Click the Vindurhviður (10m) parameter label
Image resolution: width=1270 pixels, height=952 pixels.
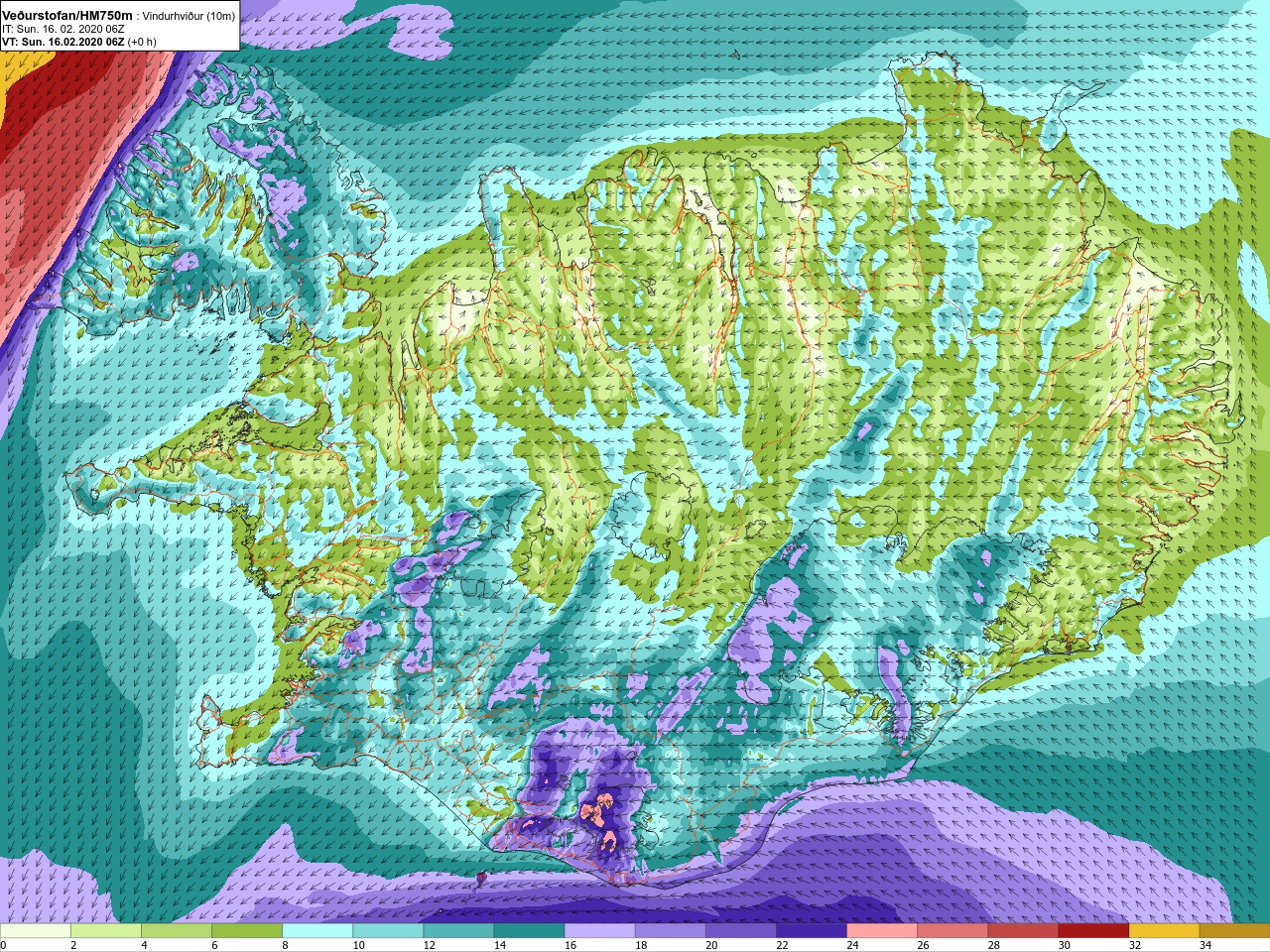click(189, 16)
